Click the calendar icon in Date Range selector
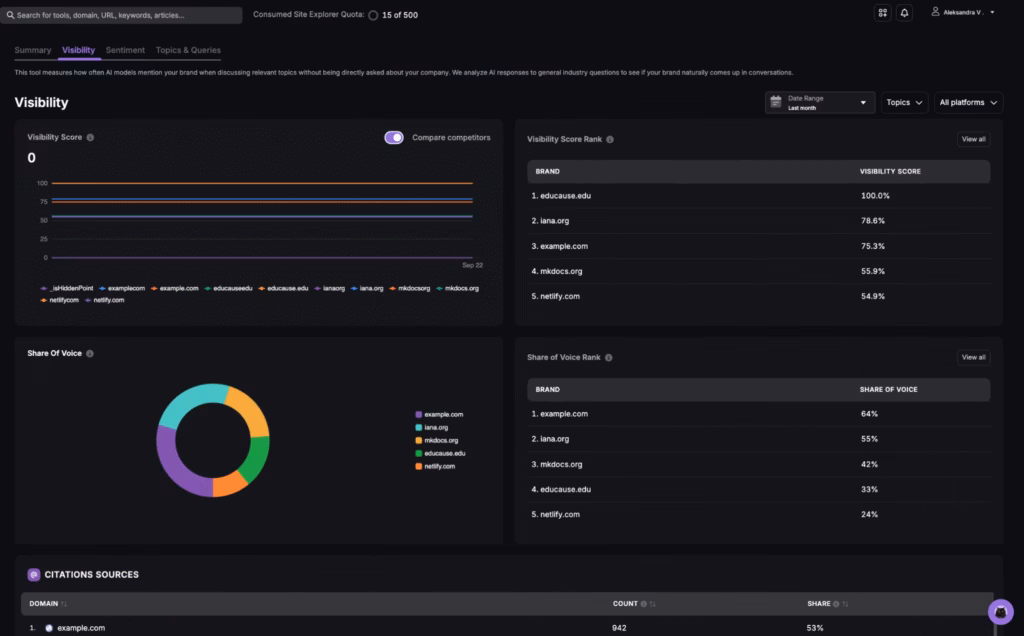Image resolution: width=1024 pixels, height=636 pixels. [x=775, y=102]
